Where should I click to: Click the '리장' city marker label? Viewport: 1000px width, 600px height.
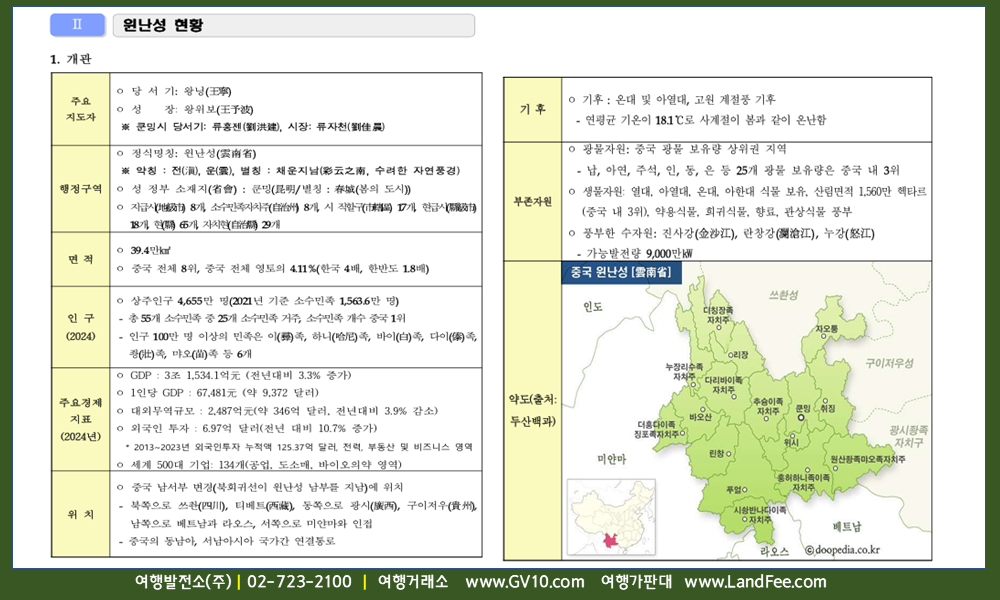coord(739,355)
